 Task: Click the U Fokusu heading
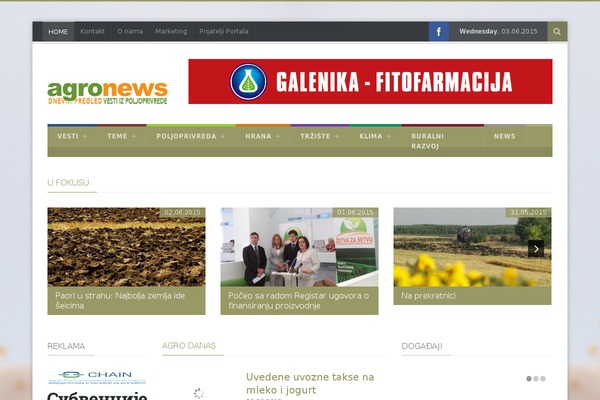(68, 183)
